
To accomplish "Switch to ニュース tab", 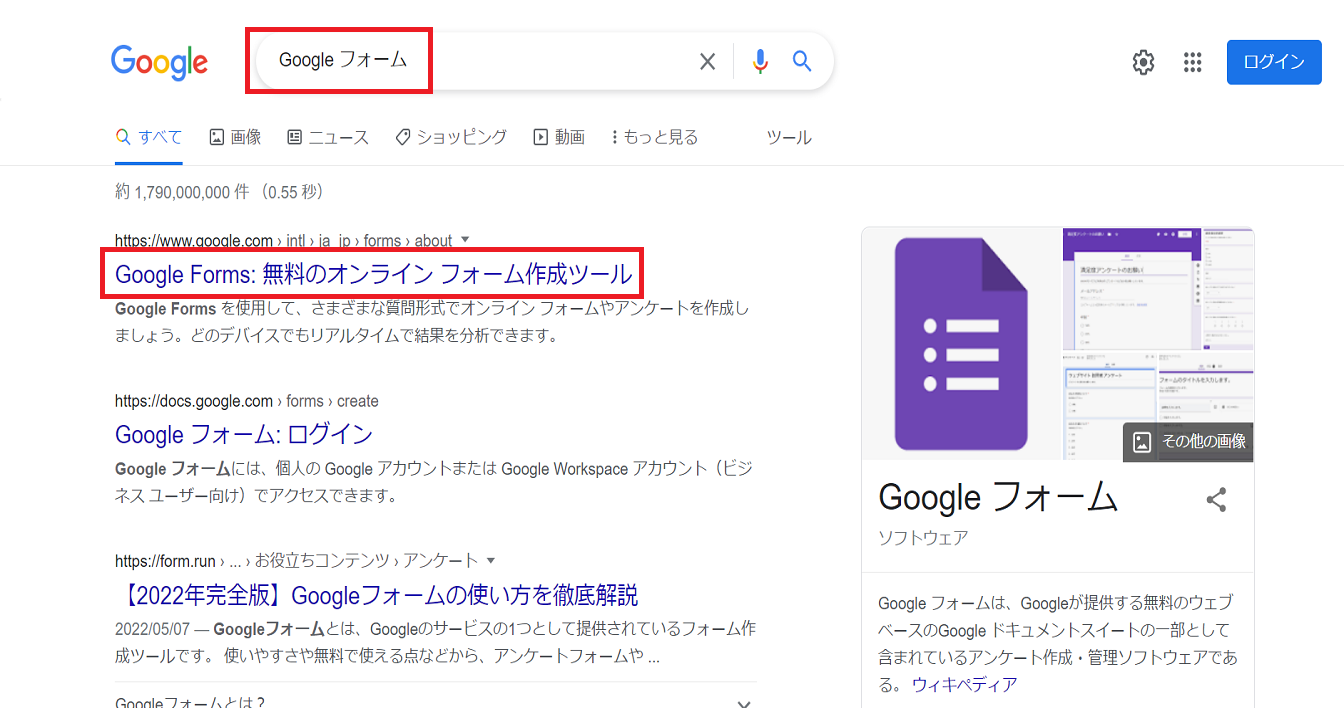I will [327, 137].
